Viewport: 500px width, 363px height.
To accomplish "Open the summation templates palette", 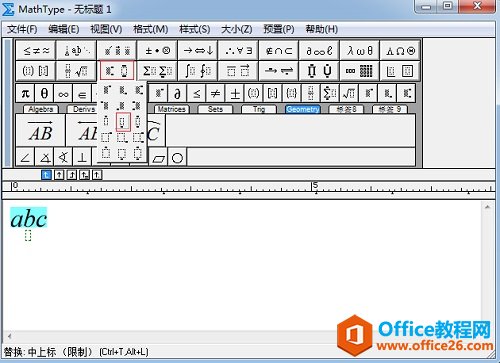I will 157,71.
